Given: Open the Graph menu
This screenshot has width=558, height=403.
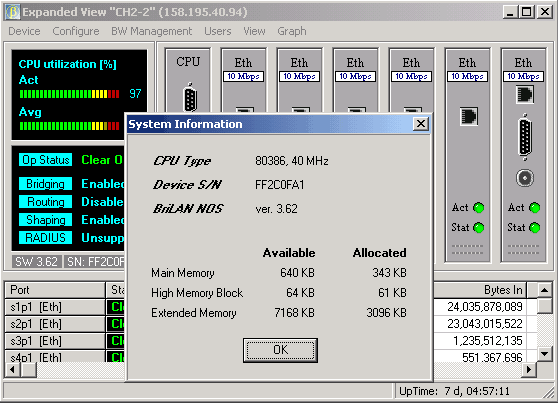Looking at the screenshot, I should tap(292, 31).
